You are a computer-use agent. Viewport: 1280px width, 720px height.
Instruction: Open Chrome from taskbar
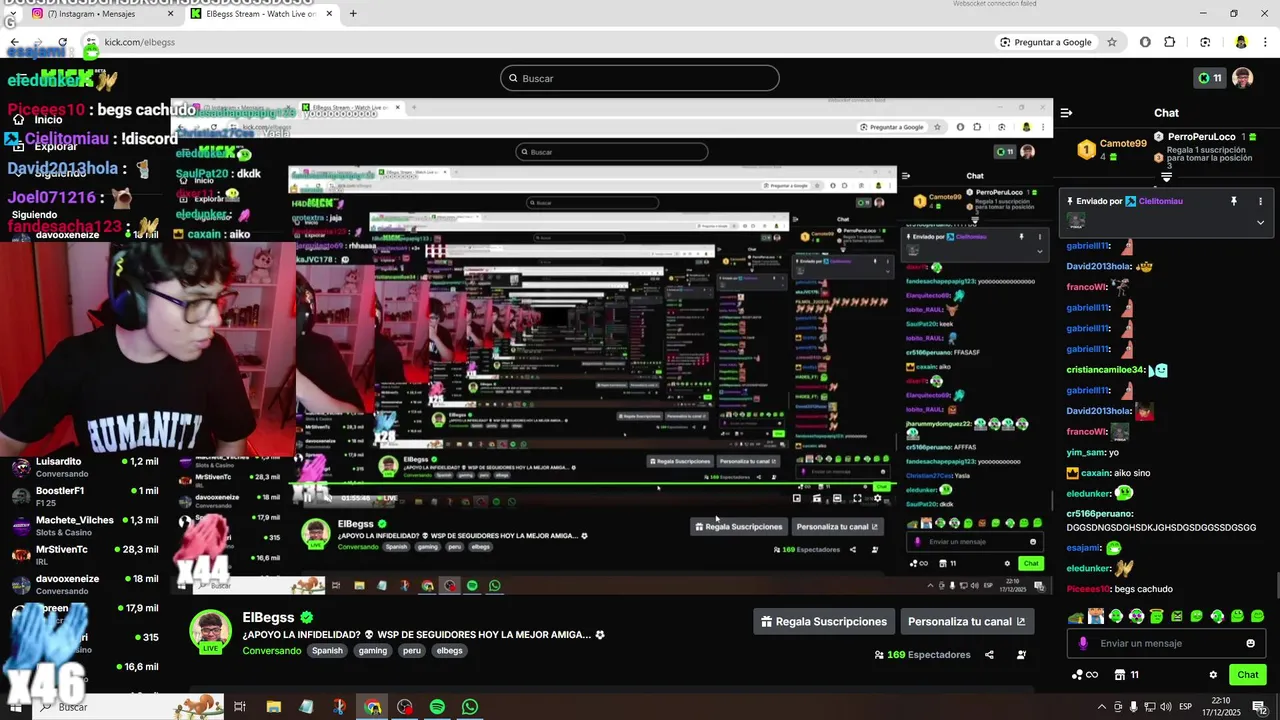(x=372, y=707)
